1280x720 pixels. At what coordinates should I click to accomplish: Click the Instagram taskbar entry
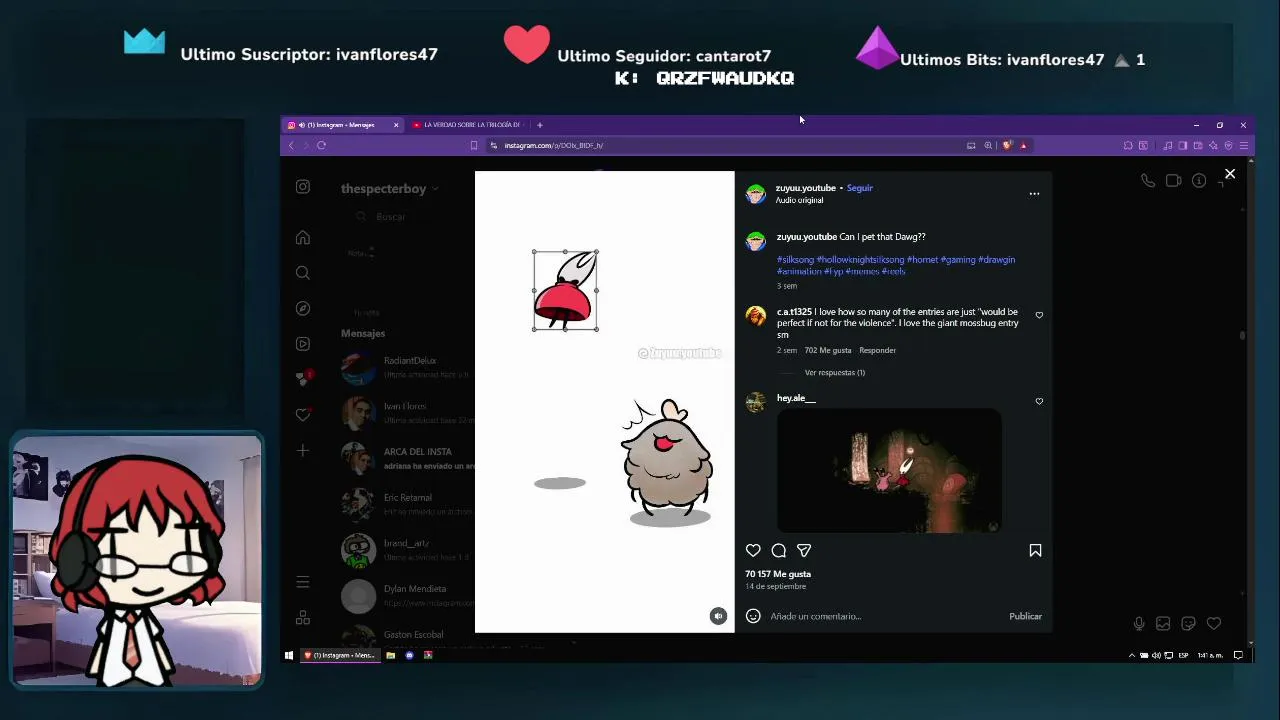339,655
